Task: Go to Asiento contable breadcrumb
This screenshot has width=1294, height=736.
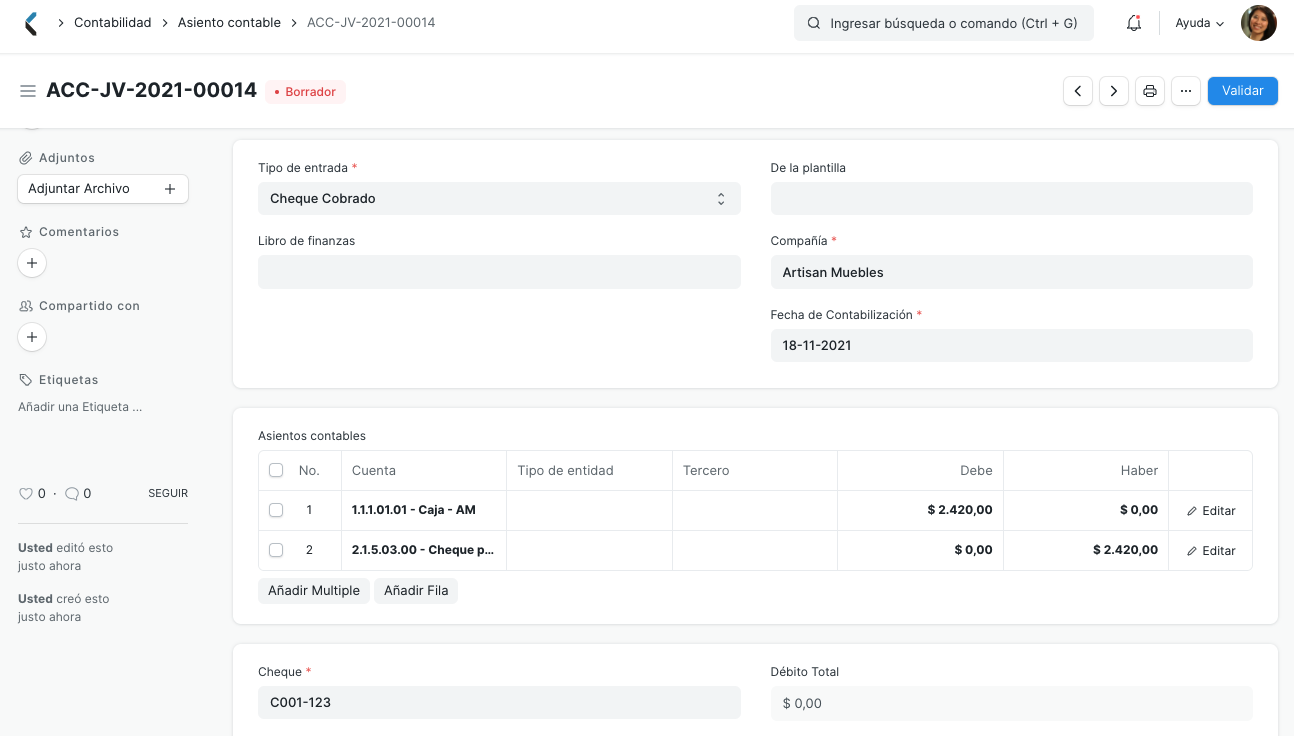Action: [229, 22]
